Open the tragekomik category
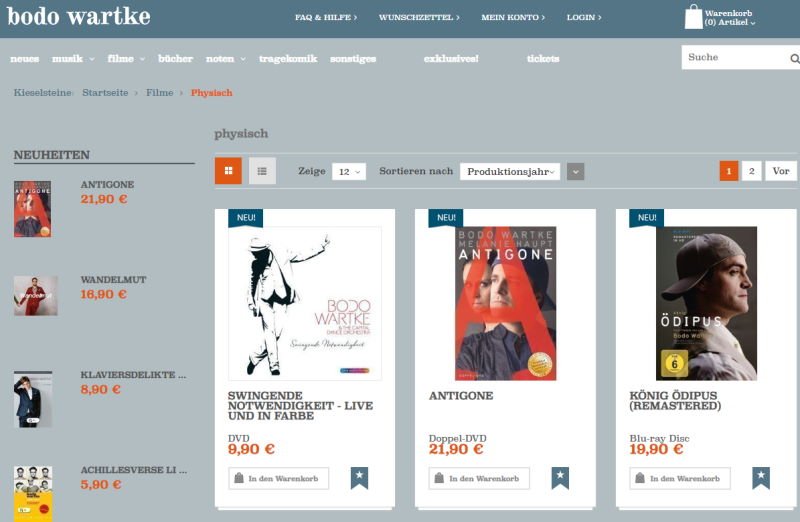The width and height of the screenshot is (800, 522). (x=288, y=59)
